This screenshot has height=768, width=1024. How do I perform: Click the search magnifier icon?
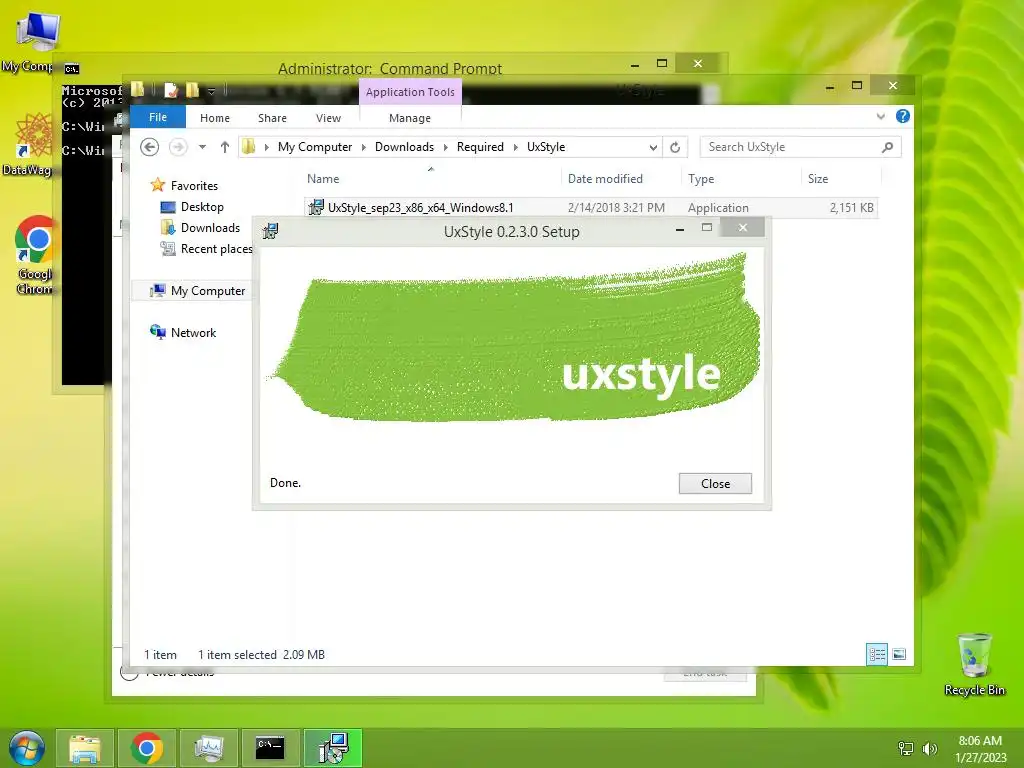[887, 147]
